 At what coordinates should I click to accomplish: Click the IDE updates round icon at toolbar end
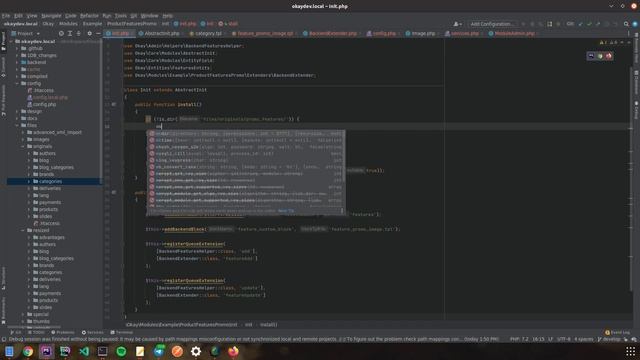635,24
